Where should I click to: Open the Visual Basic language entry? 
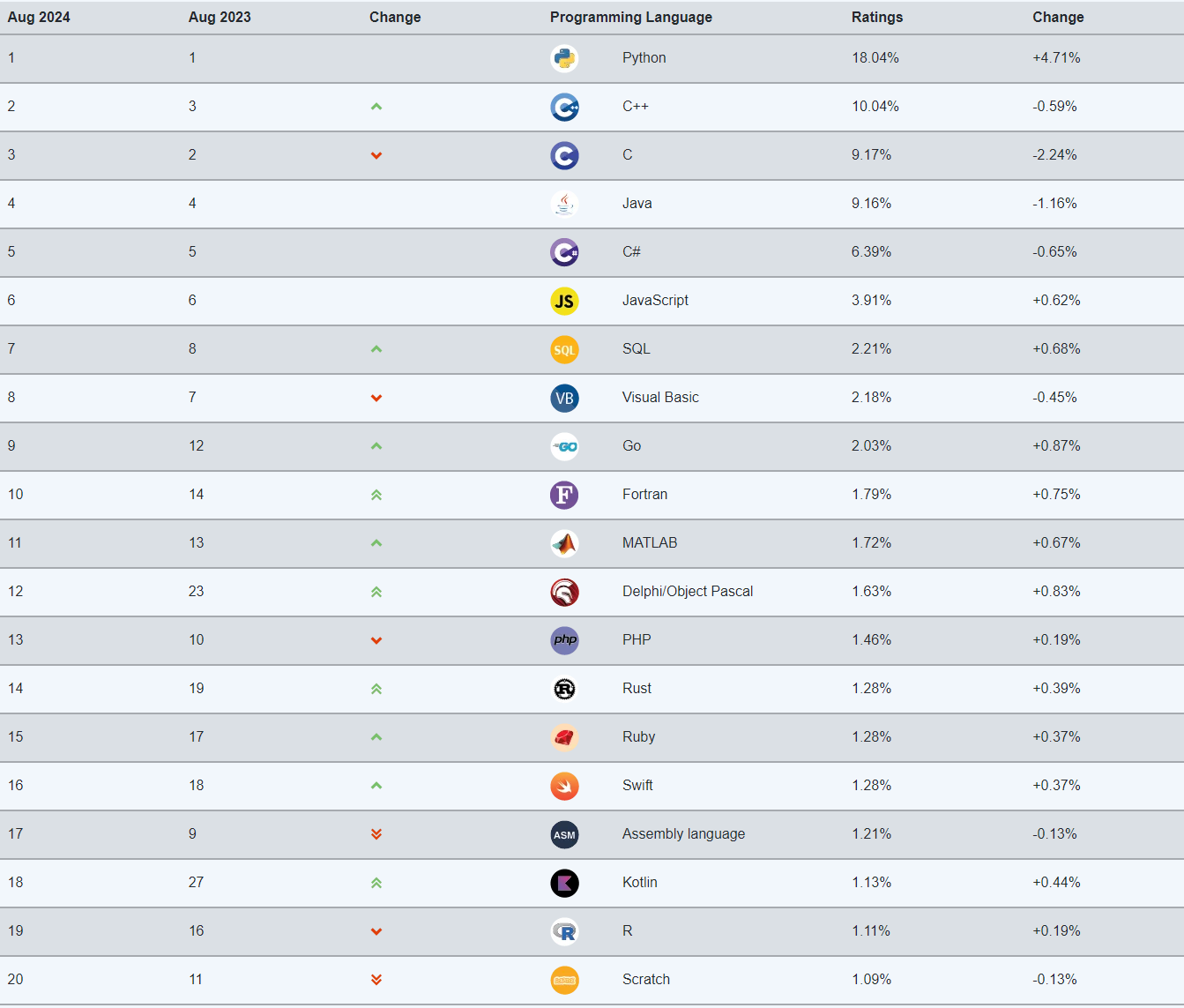(x=660, y=398)
